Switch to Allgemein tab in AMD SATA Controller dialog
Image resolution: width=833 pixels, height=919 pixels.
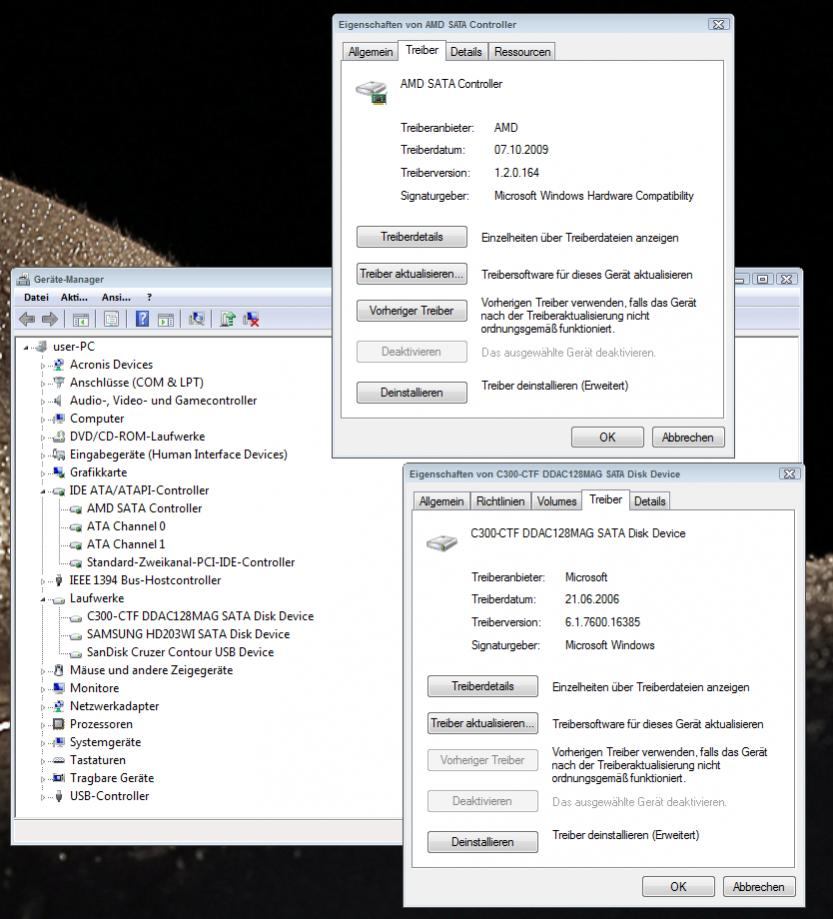tap(370, 52)
